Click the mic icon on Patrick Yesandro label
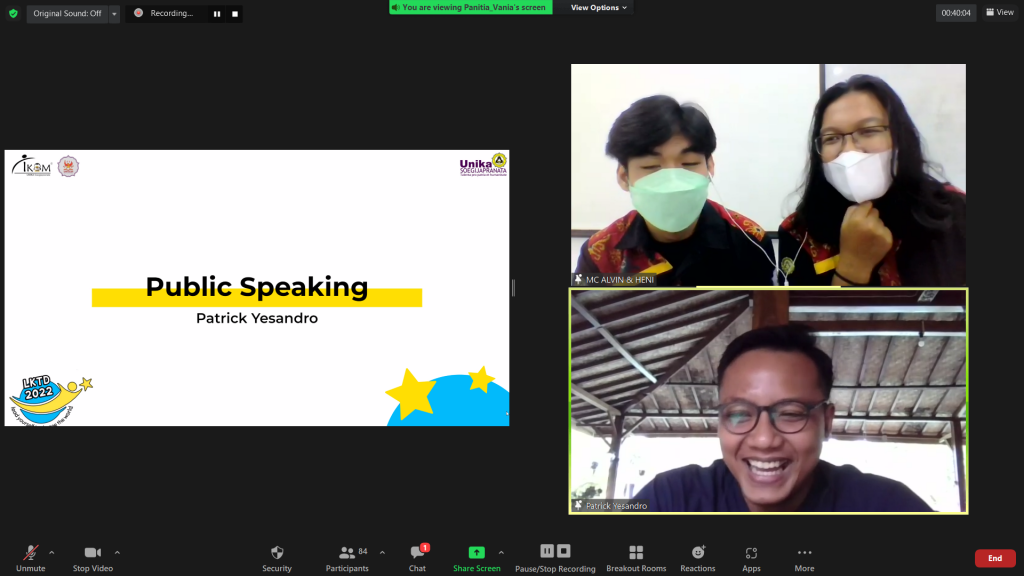 coord(578,505)
